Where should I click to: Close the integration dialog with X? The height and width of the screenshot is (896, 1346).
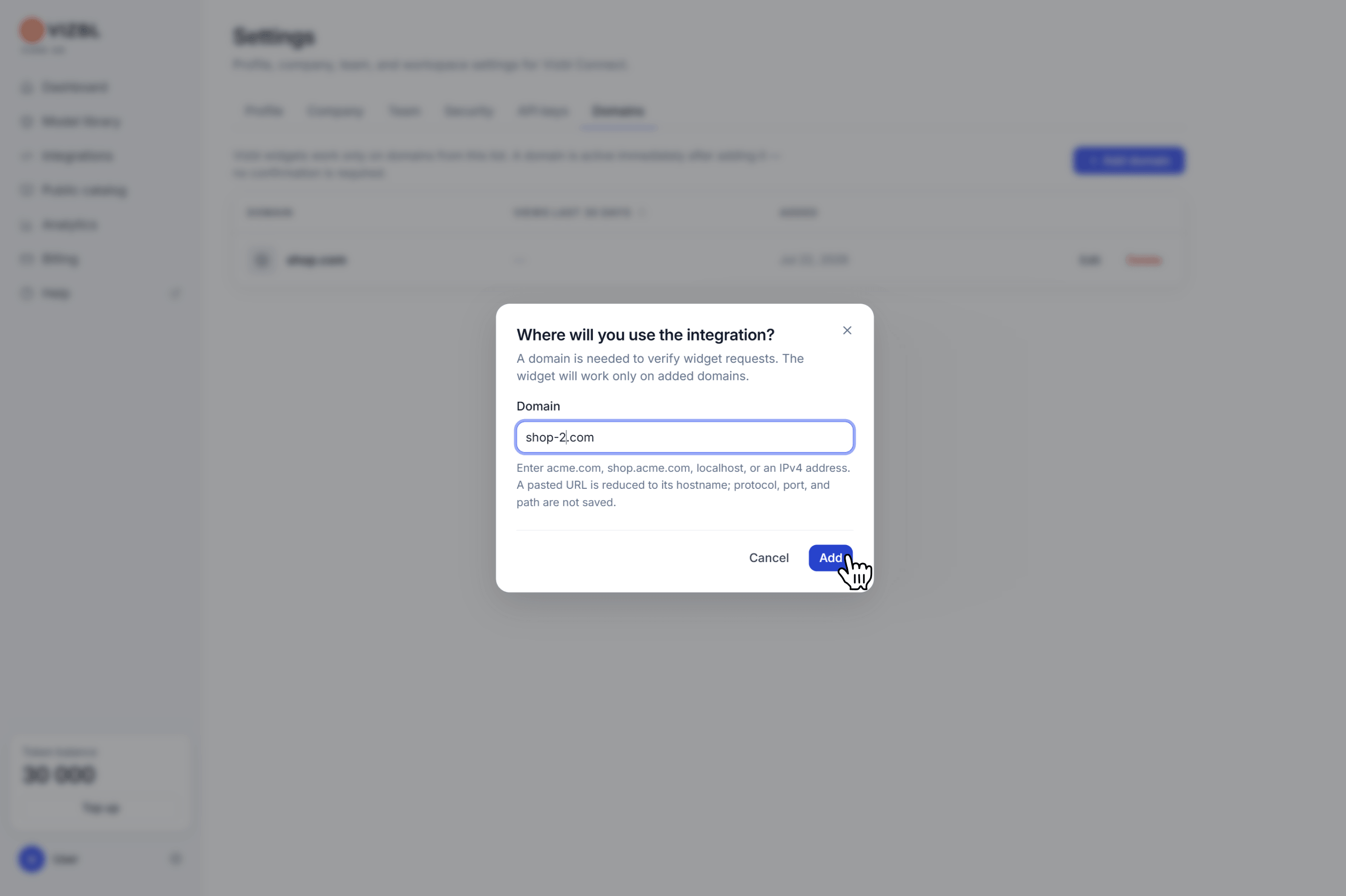point(847,331)
